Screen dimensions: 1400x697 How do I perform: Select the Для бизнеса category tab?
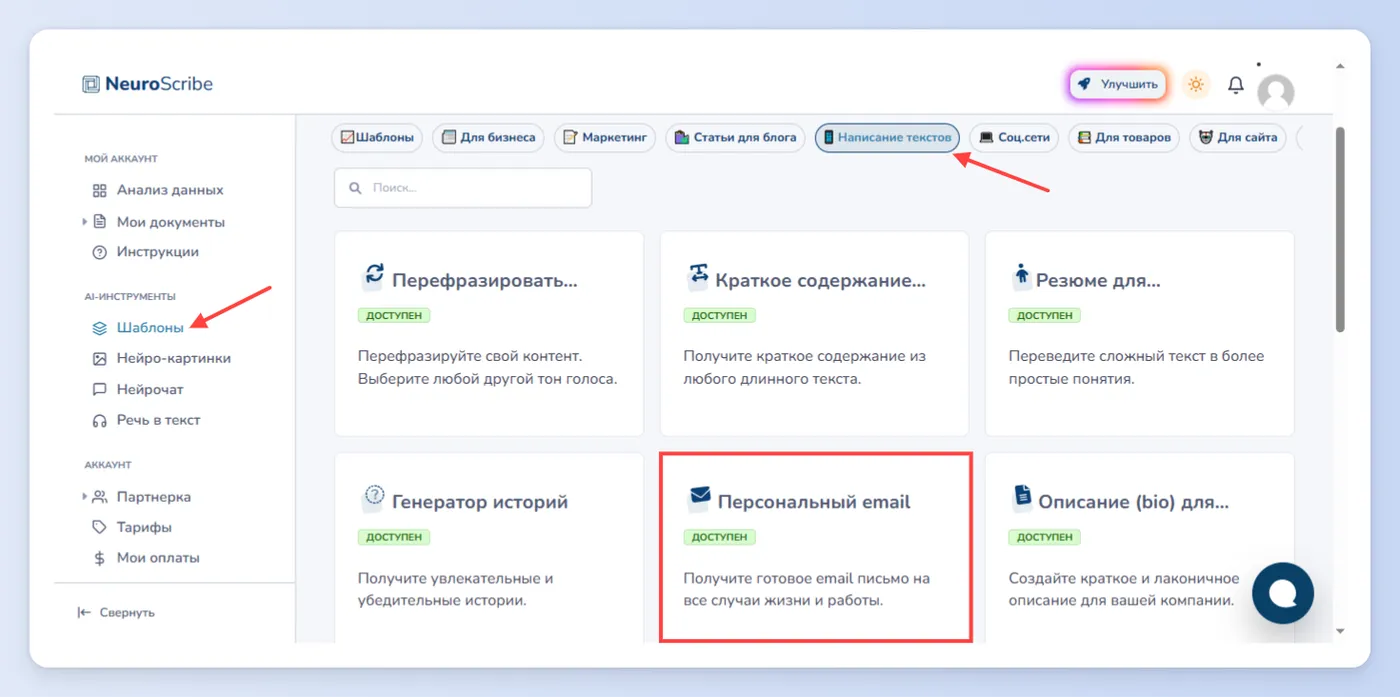[x=488, y=138]
